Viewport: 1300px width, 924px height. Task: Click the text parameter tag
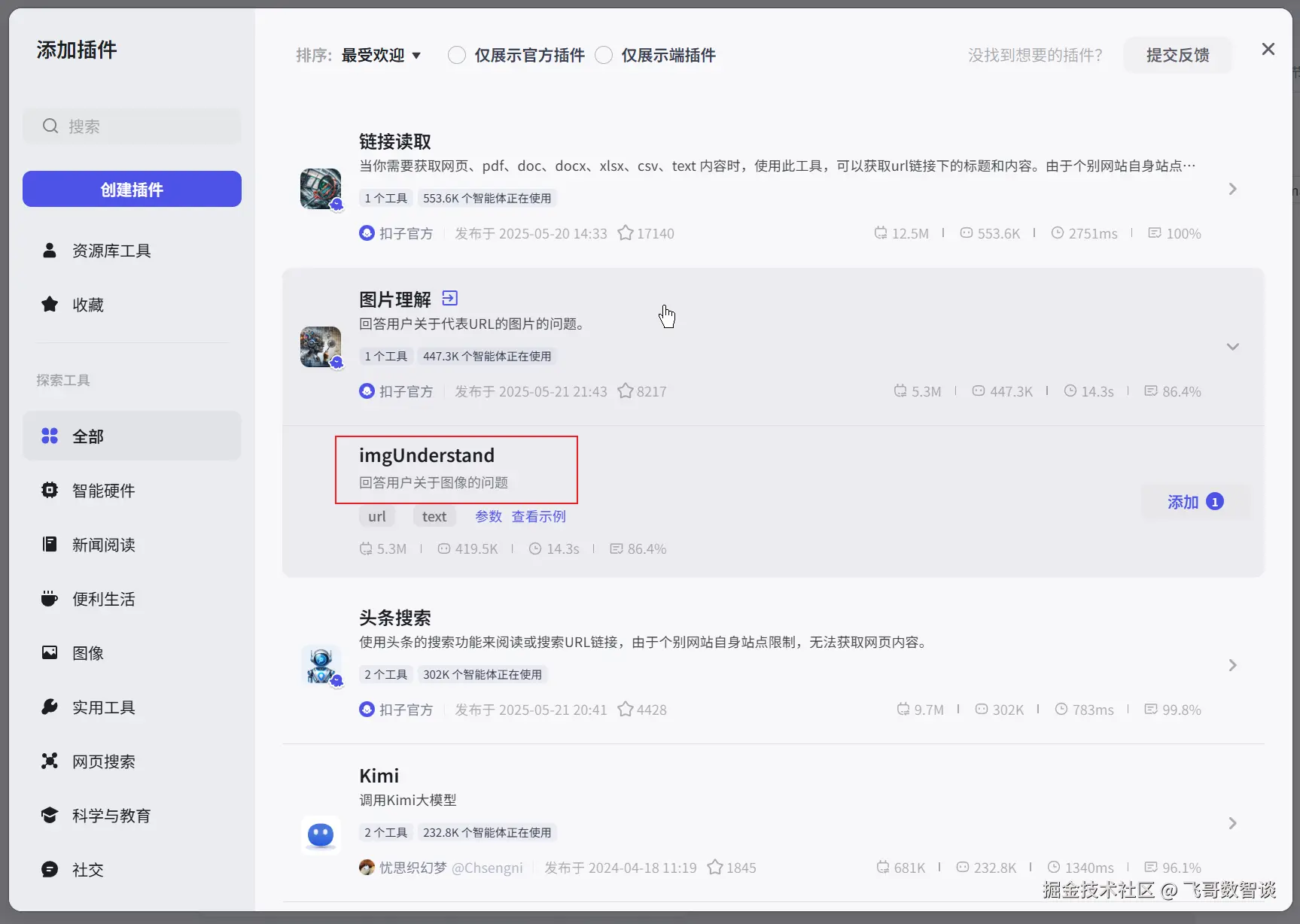click(434, 516)
